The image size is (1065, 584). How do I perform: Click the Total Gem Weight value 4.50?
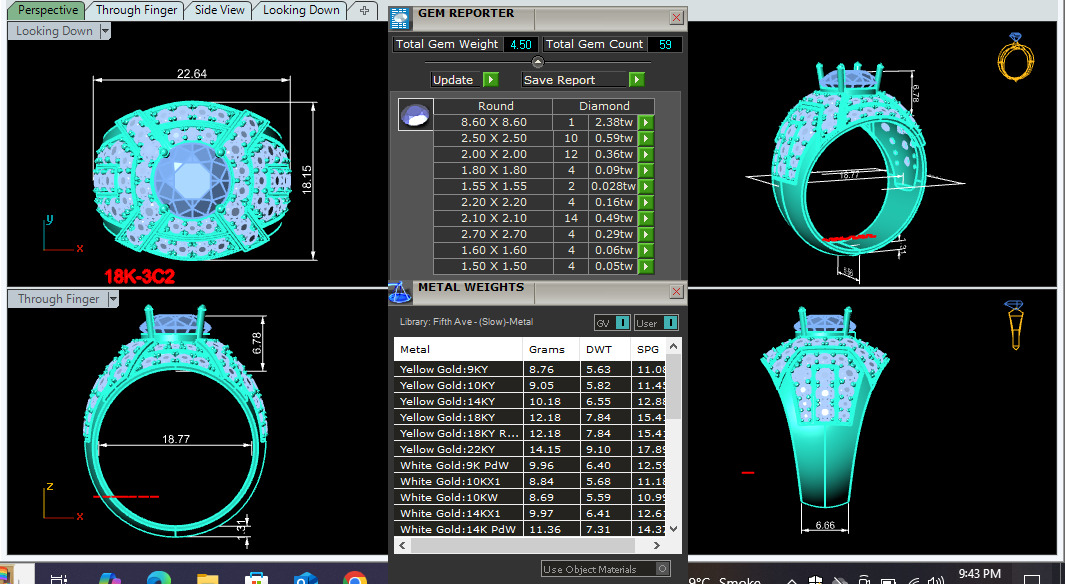point(520,44)
